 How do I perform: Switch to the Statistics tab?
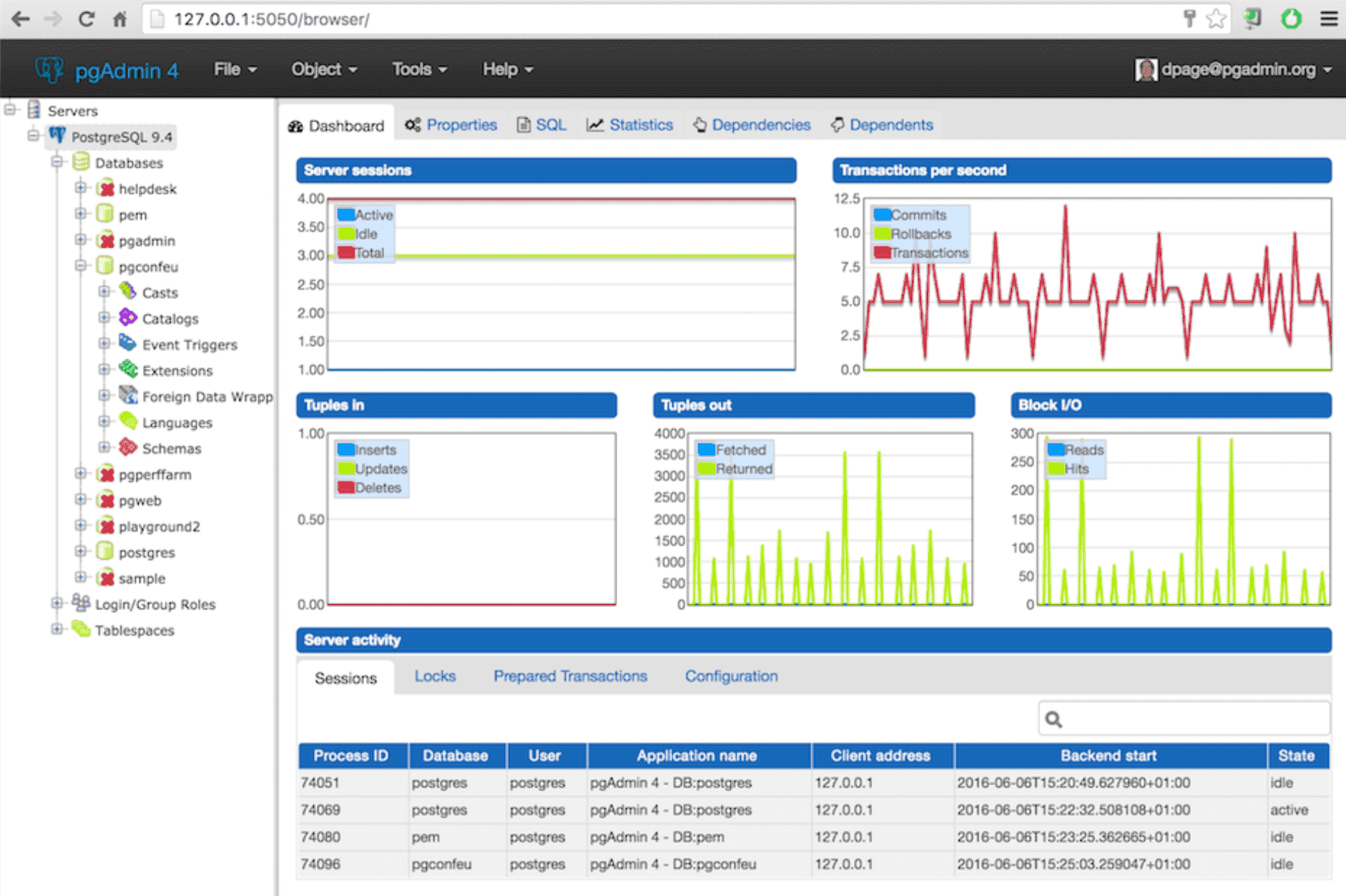pyautogui.click(x=630, y=124)
